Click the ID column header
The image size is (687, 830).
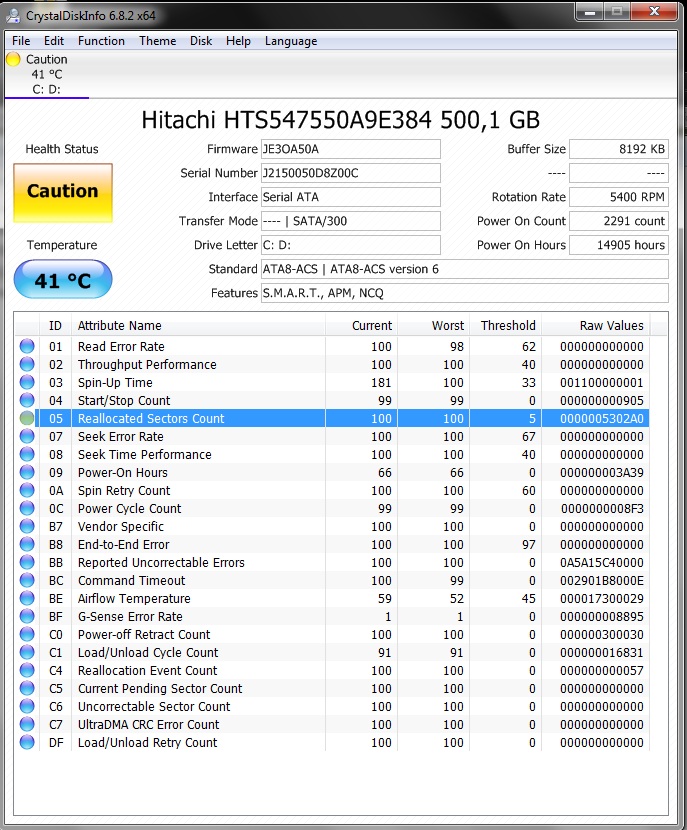click(55, 326)
